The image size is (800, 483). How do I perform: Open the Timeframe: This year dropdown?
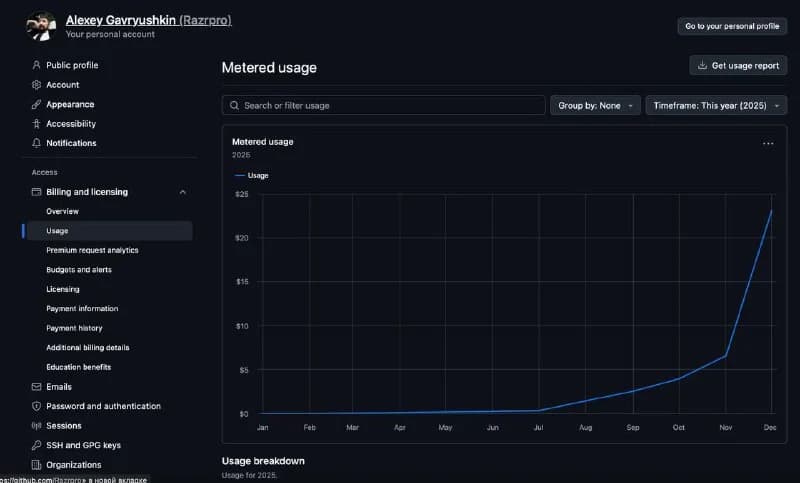point(716,106)
